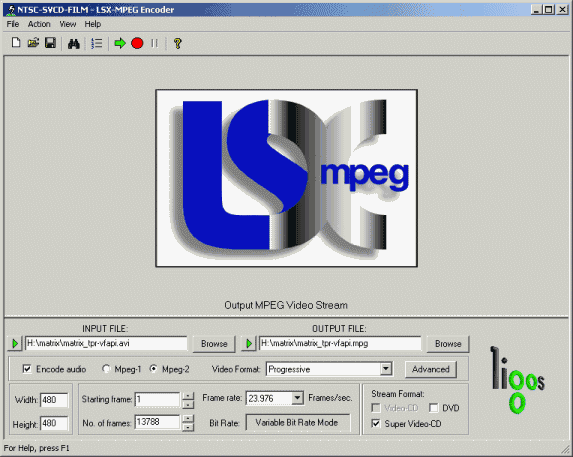The width and height of the screenshot is (573, 457).
Task: Click the pause bars toolbar icon
Action: coord(155,43)
